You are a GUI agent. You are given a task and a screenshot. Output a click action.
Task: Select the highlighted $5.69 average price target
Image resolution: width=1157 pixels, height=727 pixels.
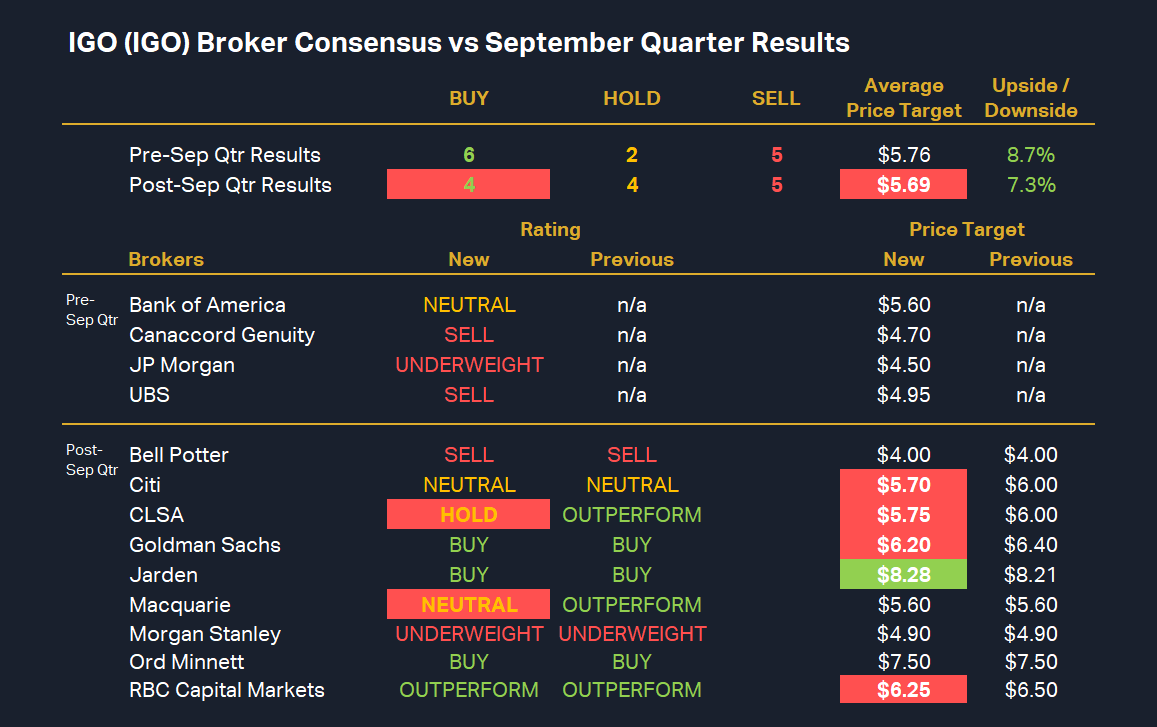click(x=903, y=185)
